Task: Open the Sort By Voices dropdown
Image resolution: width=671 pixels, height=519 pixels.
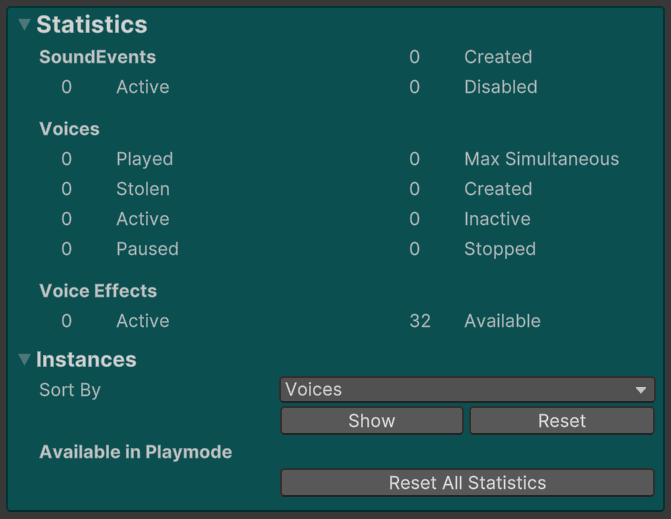Action: 467,390
